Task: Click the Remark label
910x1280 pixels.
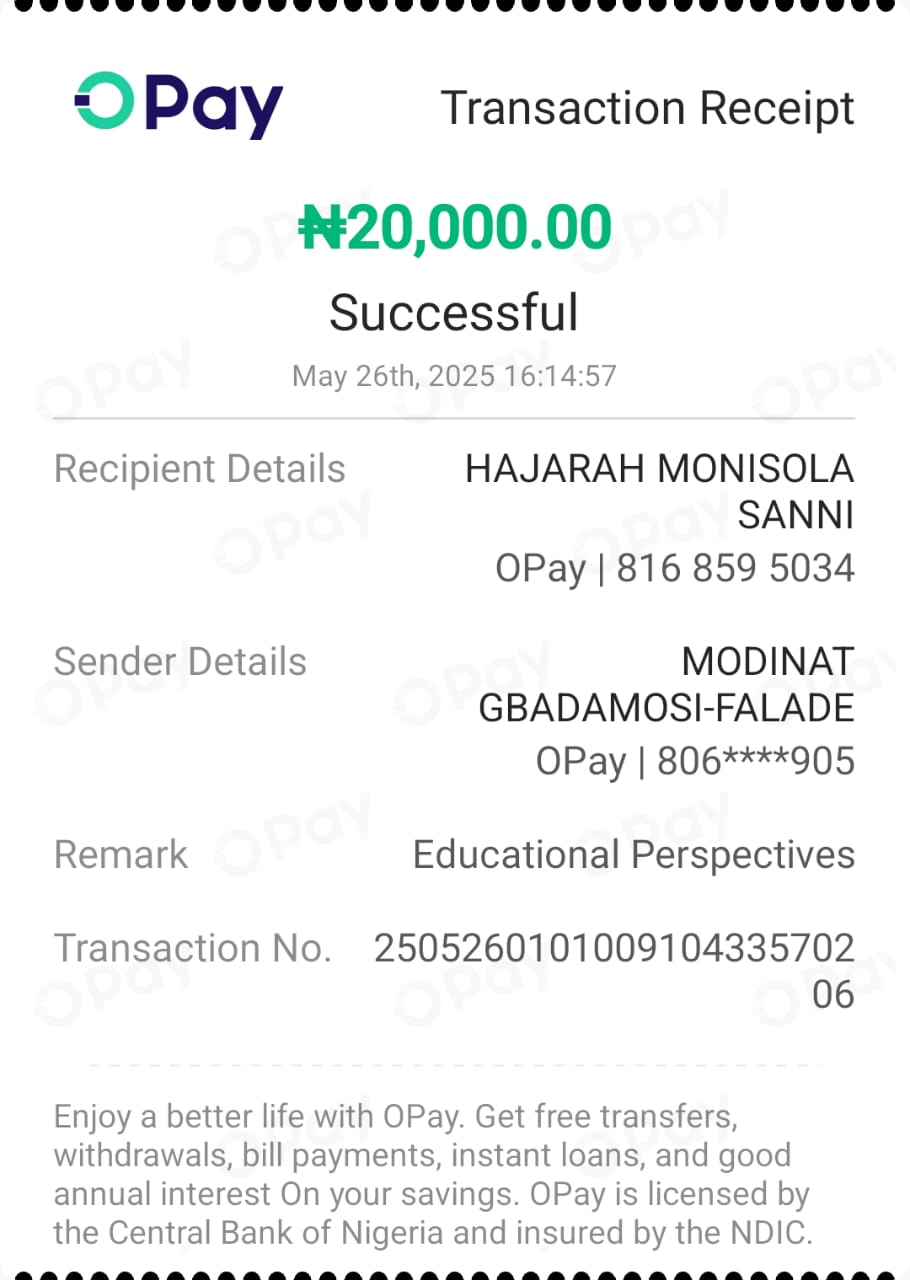Action: (121, 855)
